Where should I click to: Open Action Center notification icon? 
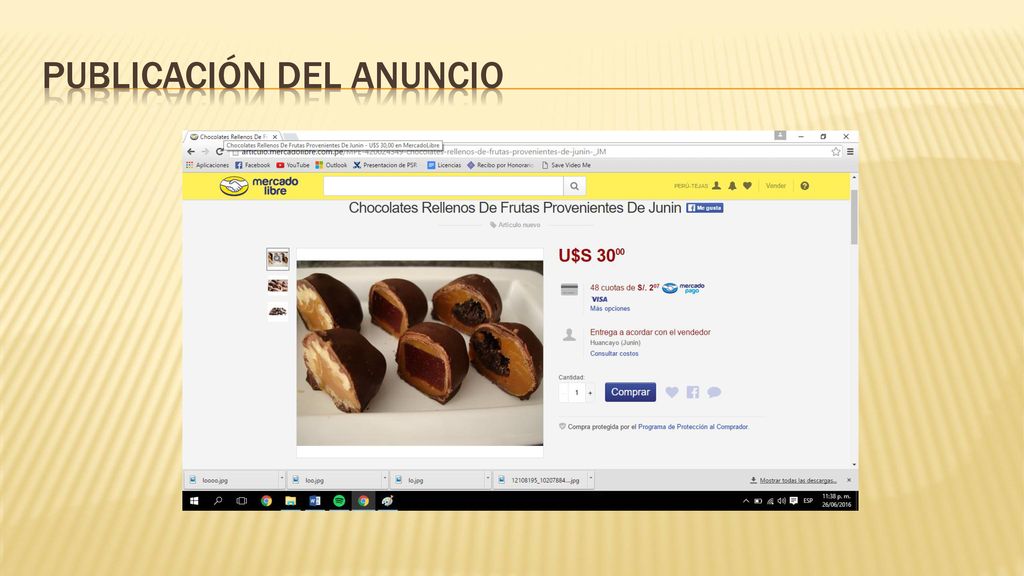click(793, 501)
